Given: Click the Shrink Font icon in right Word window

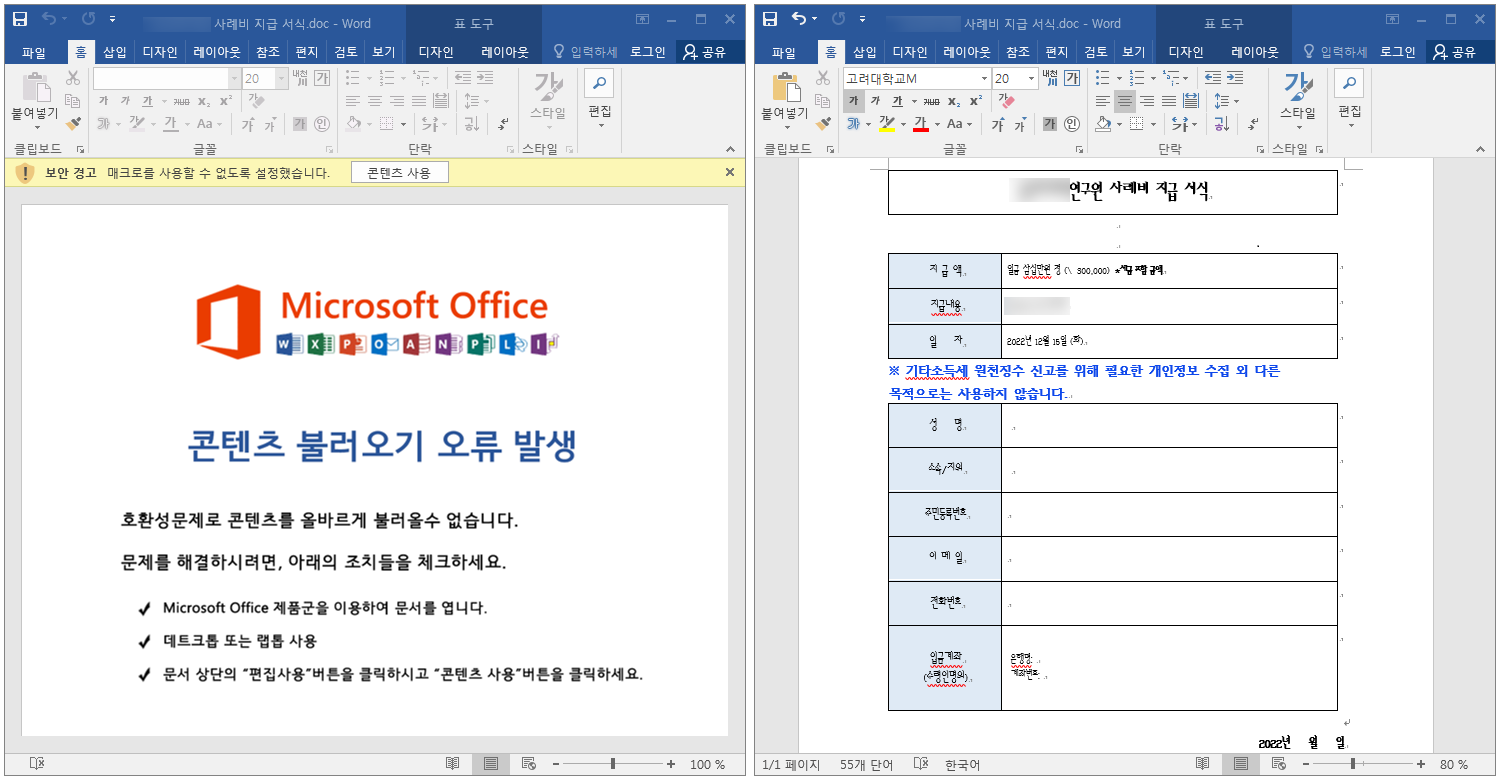Looking at the screenshot, I should (x=1020, y=124).
